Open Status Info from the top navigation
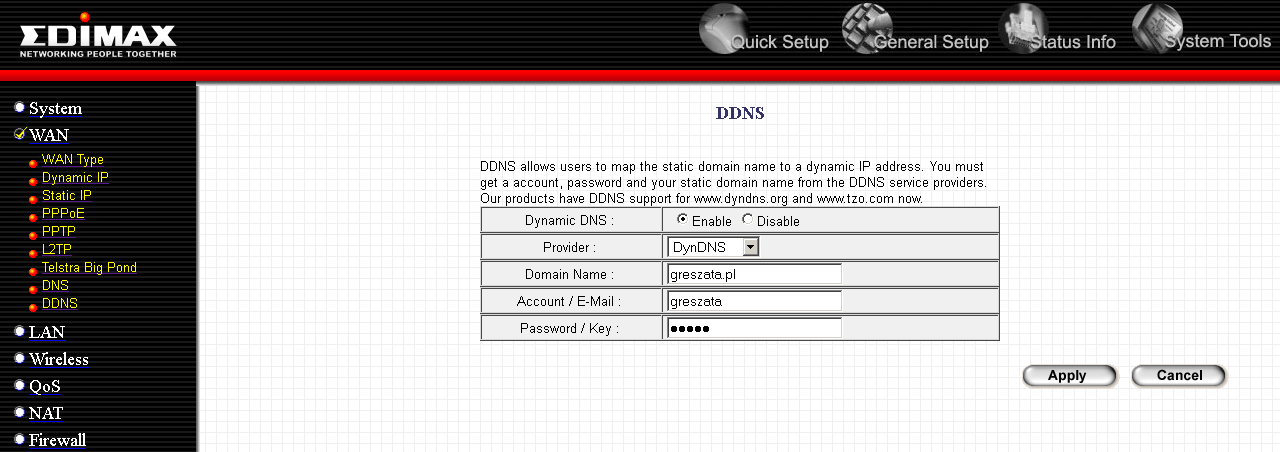Screen dimensions: 1280x452 point(1072,42)
